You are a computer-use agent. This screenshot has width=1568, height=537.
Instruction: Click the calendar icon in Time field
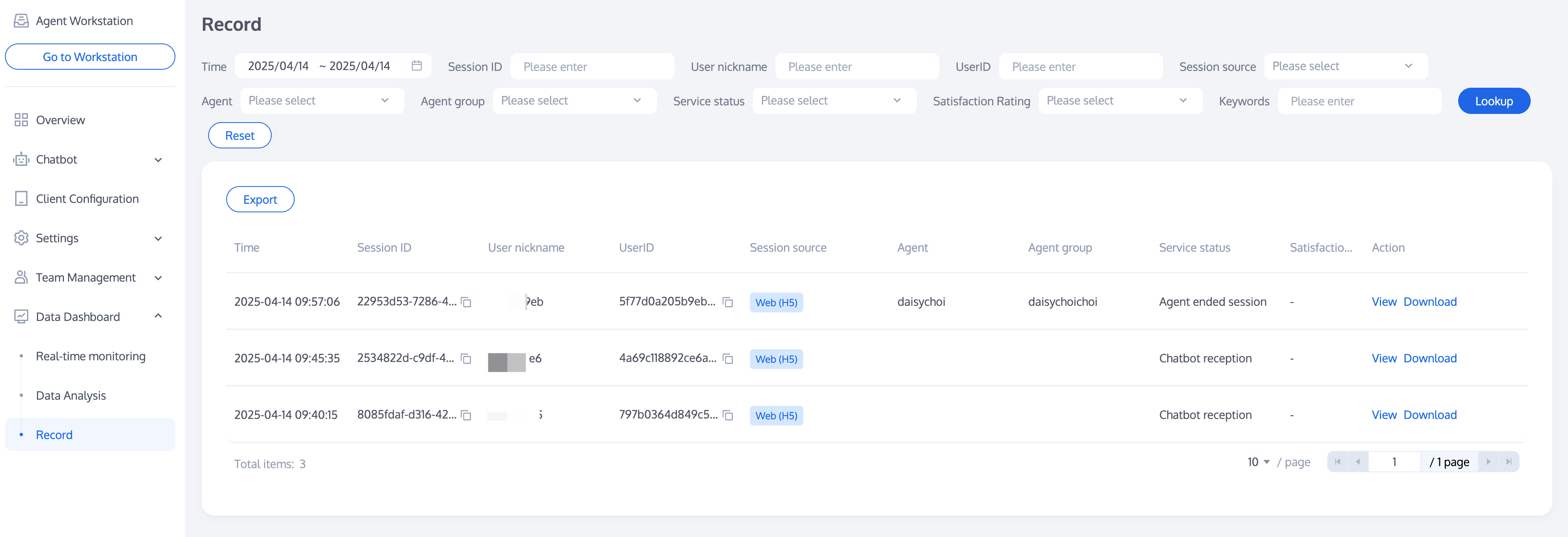pyautogui.click(x=416, y=66)
